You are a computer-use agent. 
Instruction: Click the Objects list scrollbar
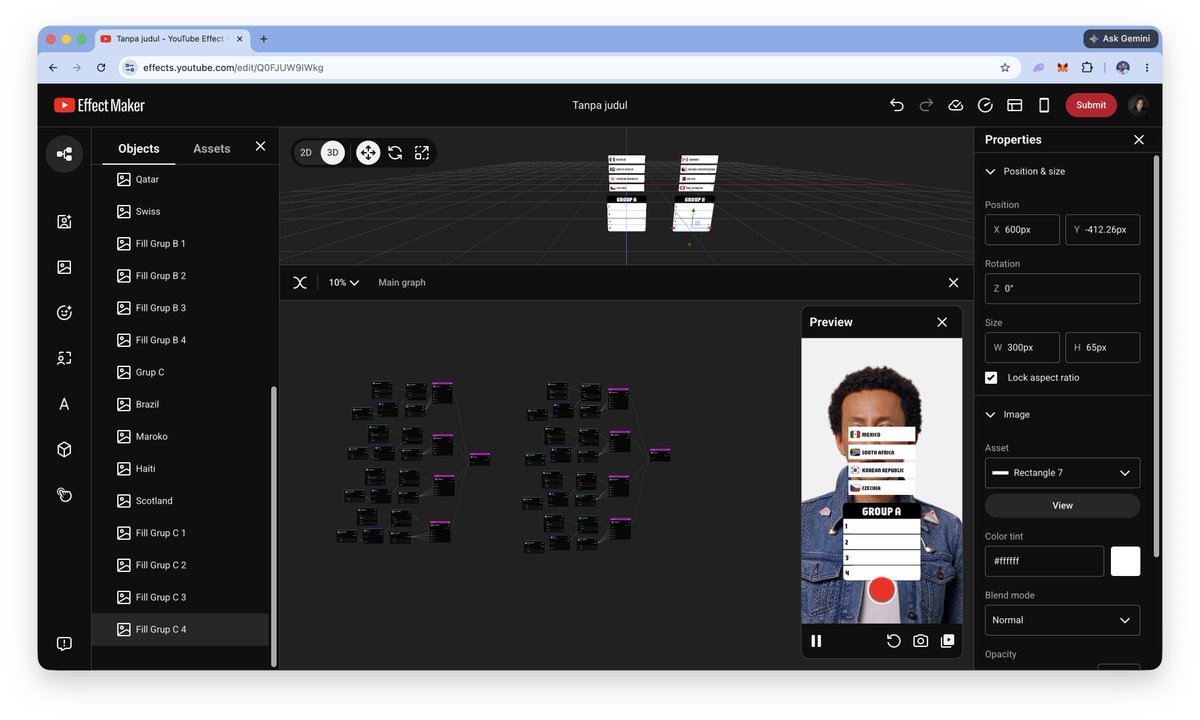coord(273,527)
